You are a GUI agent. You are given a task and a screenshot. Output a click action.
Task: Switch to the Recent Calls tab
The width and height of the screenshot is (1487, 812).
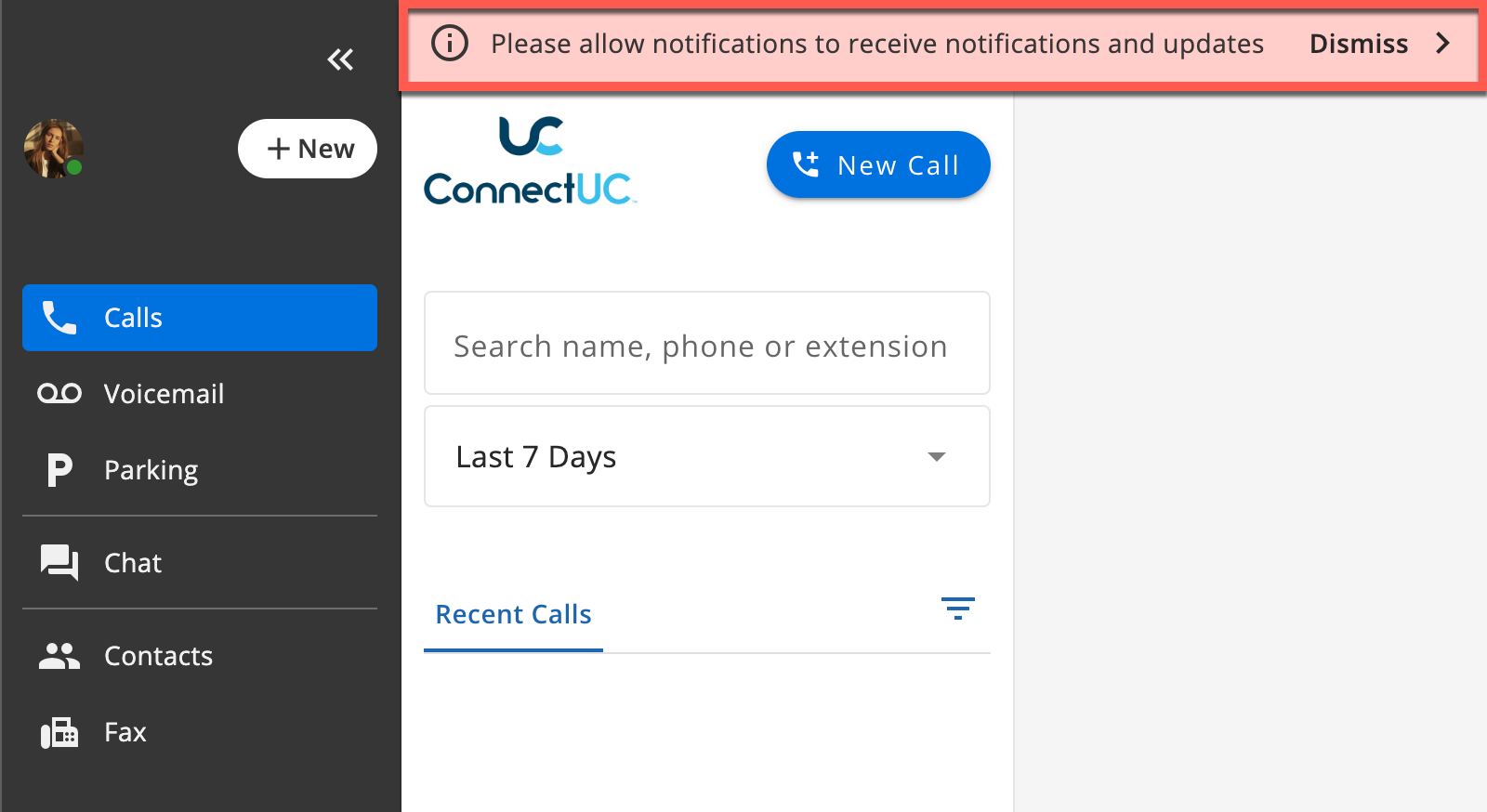click(513, 614)
